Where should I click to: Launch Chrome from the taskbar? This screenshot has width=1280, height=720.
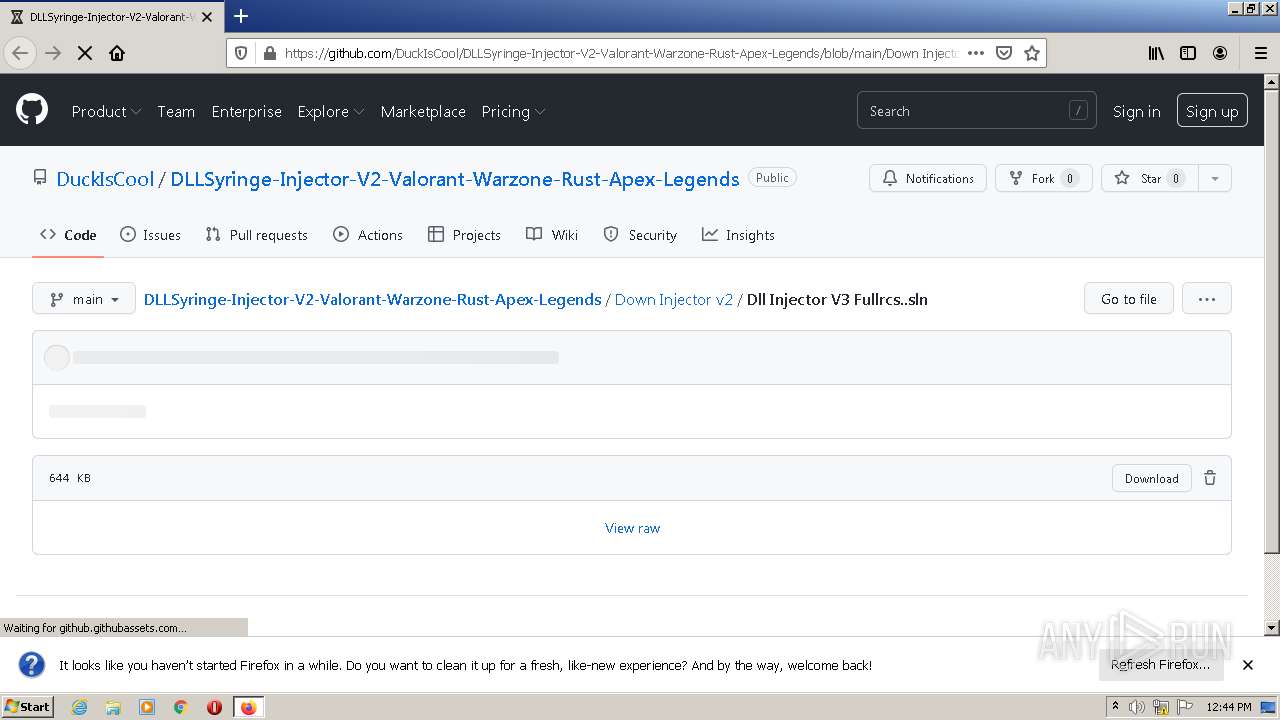[181, 707]
